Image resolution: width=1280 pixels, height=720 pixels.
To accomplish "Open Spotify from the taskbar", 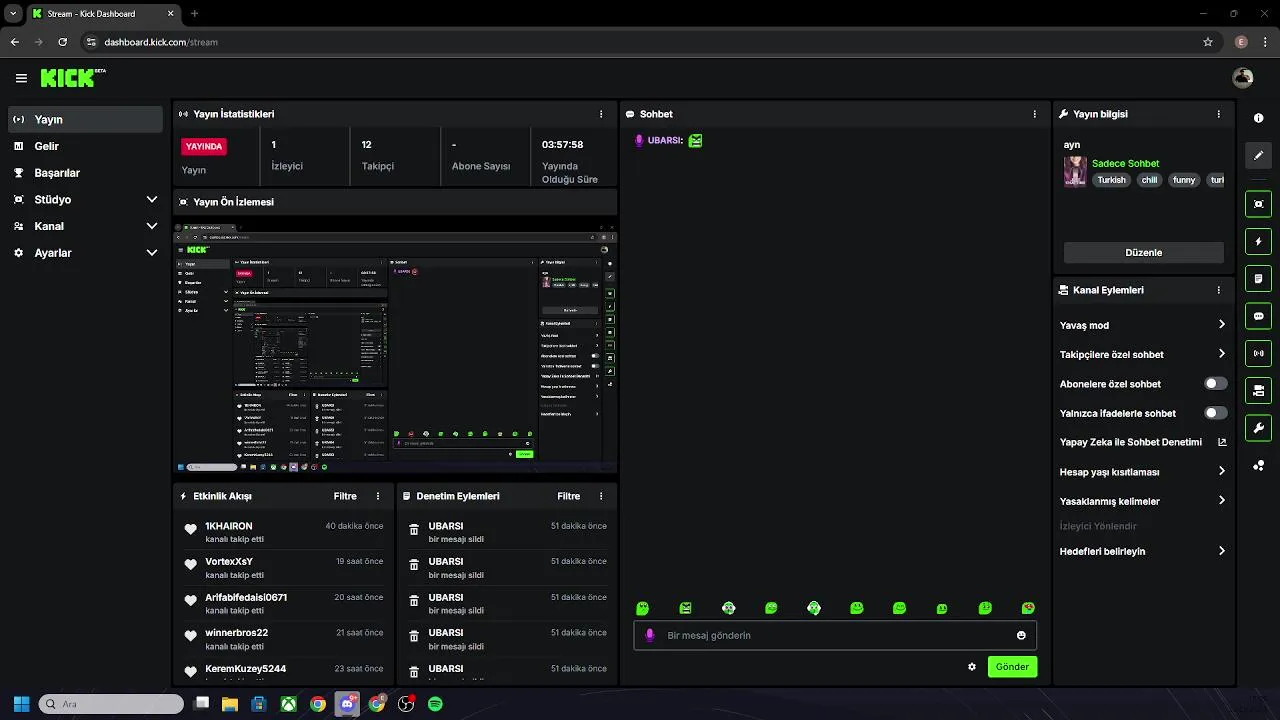I will click(x=435, y=704).
